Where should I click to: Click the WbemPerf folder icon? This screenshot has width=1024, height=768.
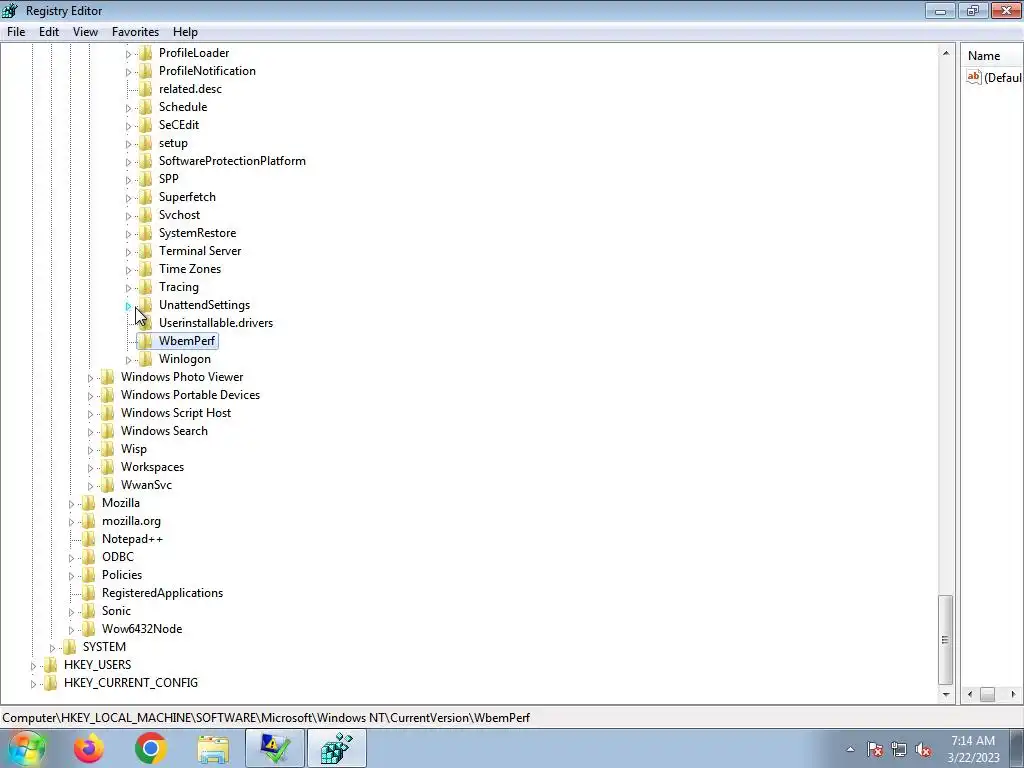pos(146,341)
